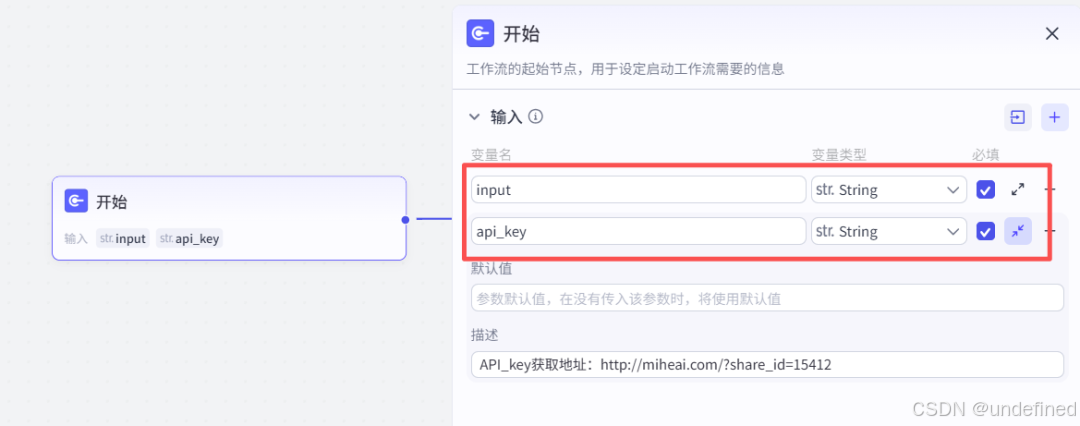The width and height of the screenshot is (1080, 426).
Task: Uncheck required checkbox for input variable
Action: 986,190
